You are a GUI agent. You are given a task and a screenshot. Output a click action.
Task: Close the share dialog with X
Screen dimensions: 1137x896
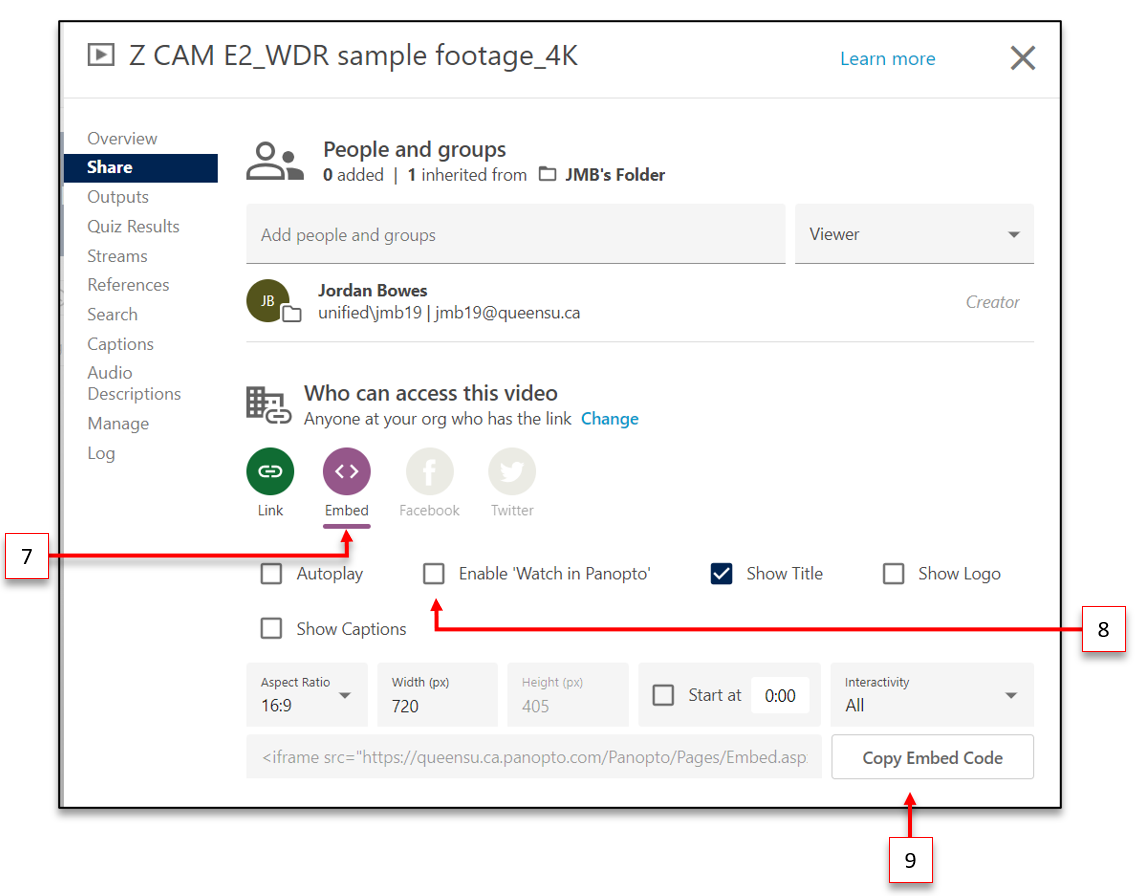click(x=1022, y=58)
